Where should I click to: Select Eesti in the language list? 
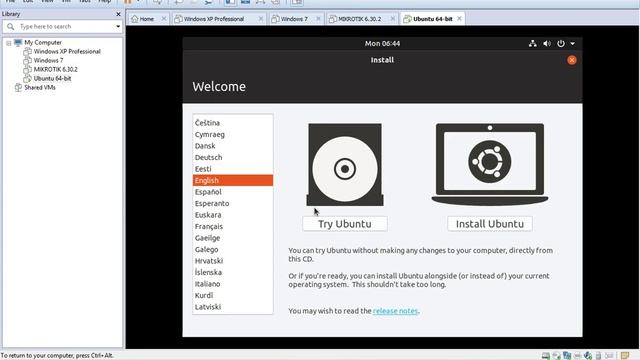click(233, 169)
